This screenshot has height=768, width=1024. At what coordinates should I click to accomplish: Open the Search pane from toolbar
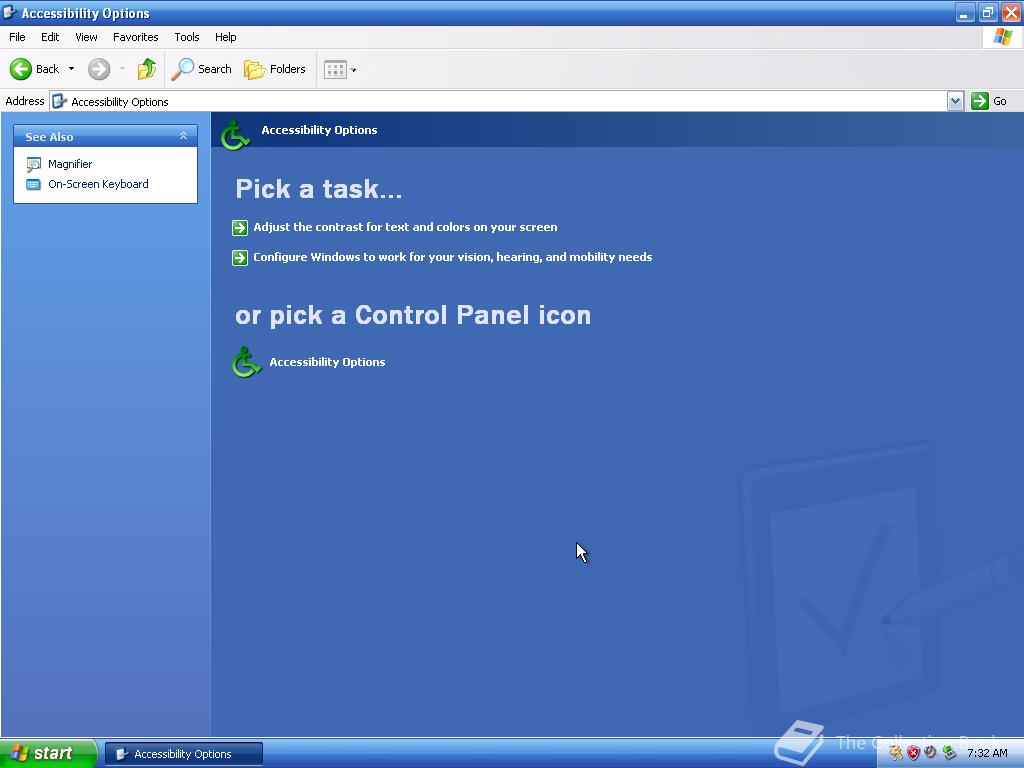click(201, 69)
